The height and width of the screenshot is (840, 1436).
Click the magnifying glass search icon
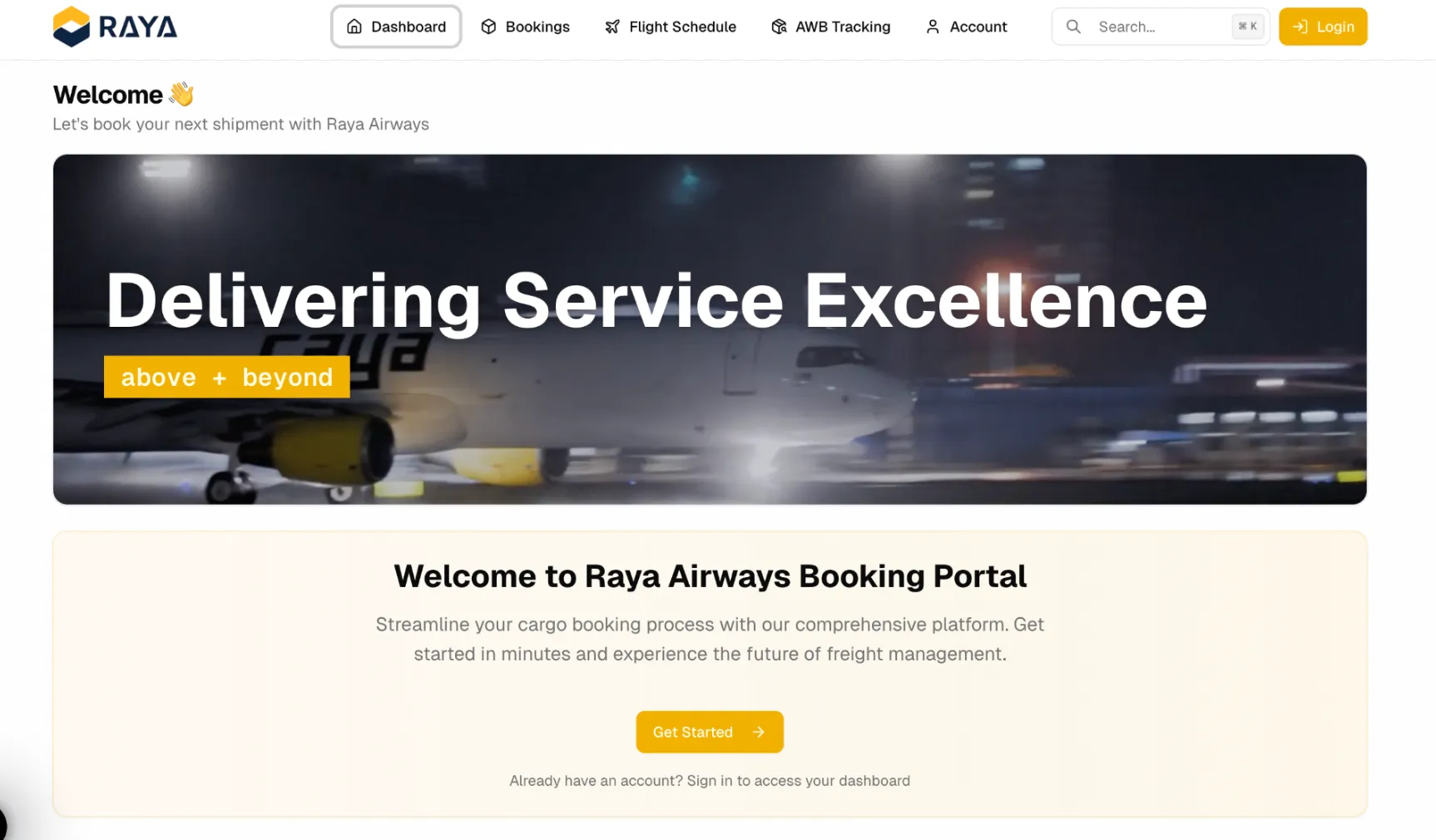[1073, 27]
